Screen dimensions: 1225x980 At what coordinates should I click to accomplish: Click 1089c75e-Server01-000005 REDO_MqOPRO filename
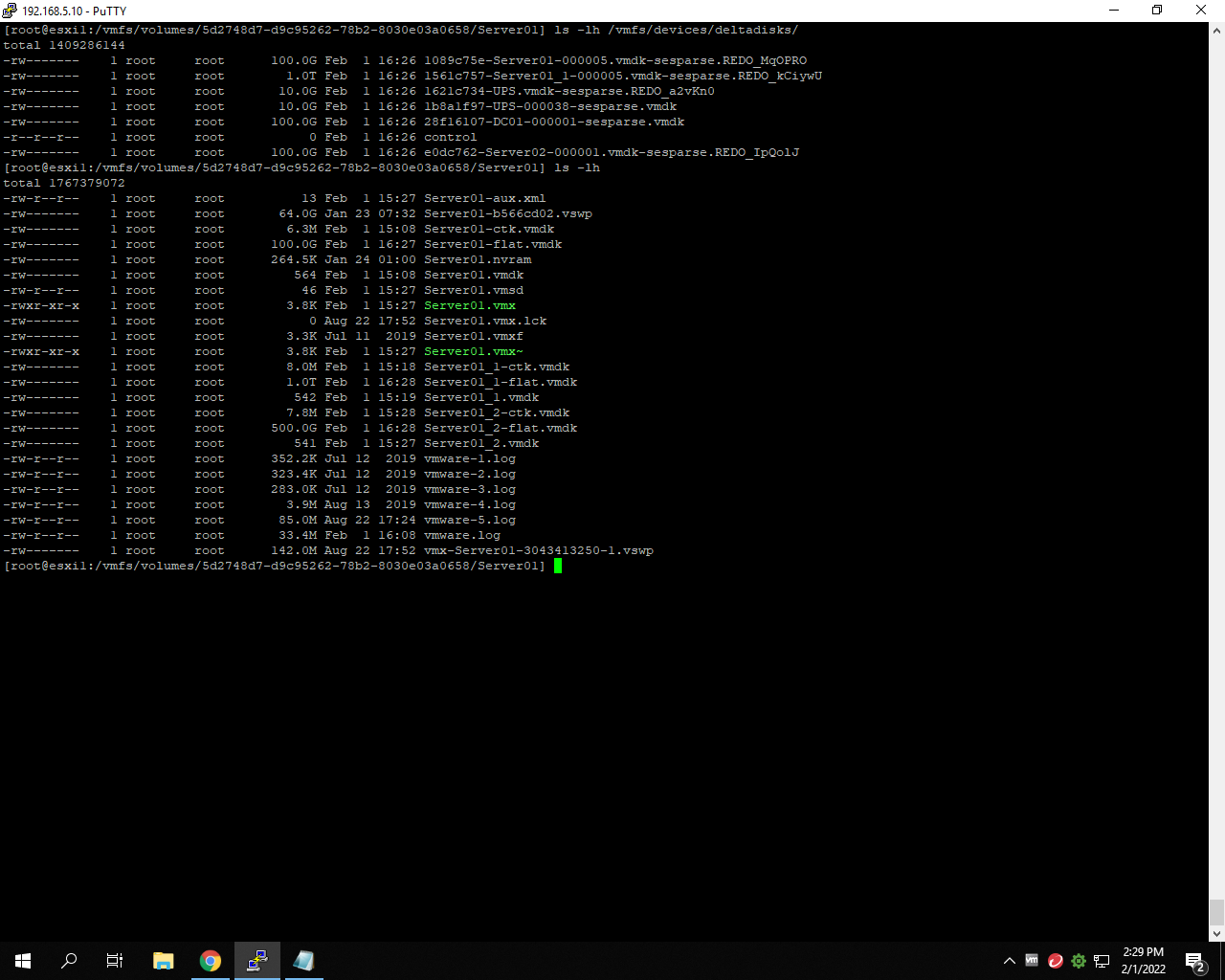click(615, 60)
